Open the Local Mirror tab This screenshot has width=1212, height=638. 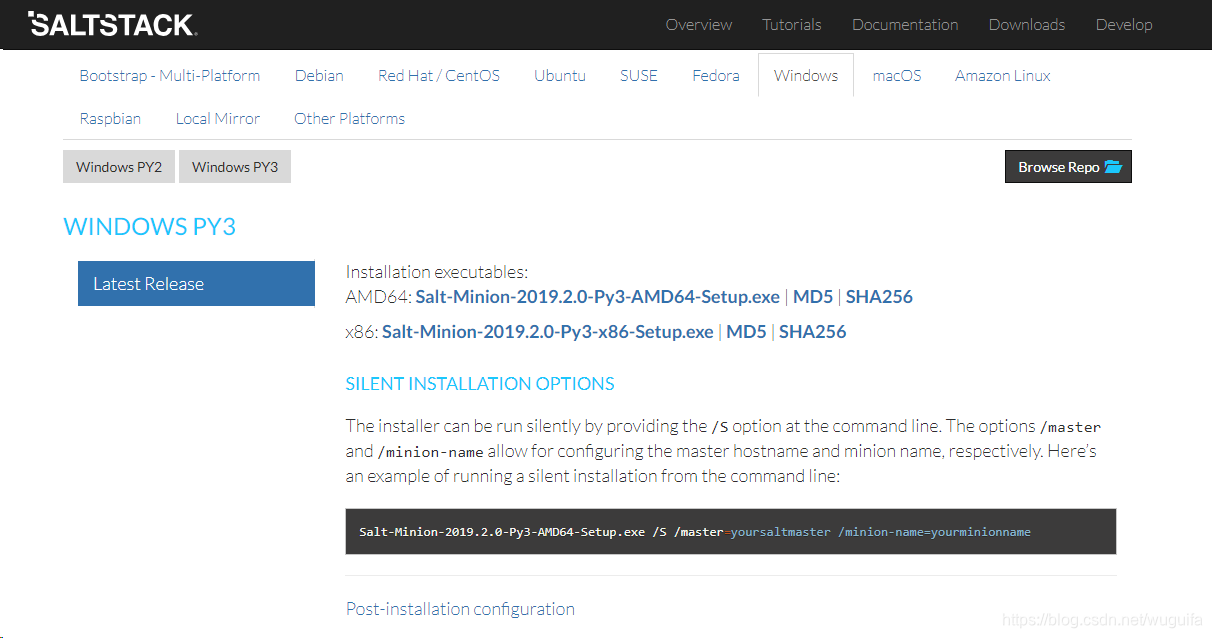(x=218, y=118)
